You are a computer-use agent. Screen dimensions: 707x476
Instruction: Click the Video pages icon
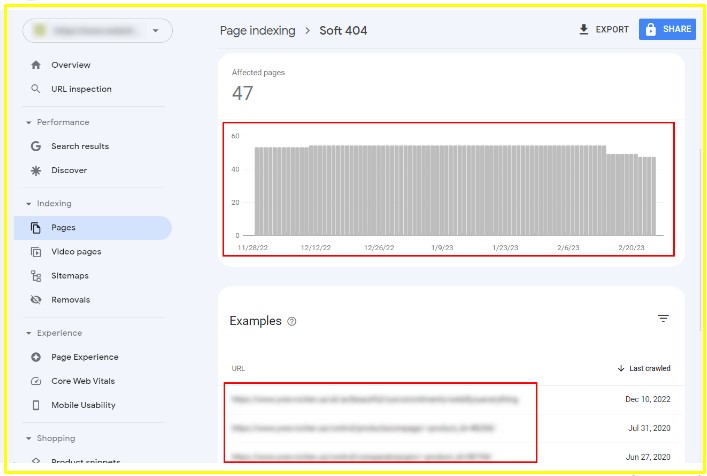coord(36,252)
